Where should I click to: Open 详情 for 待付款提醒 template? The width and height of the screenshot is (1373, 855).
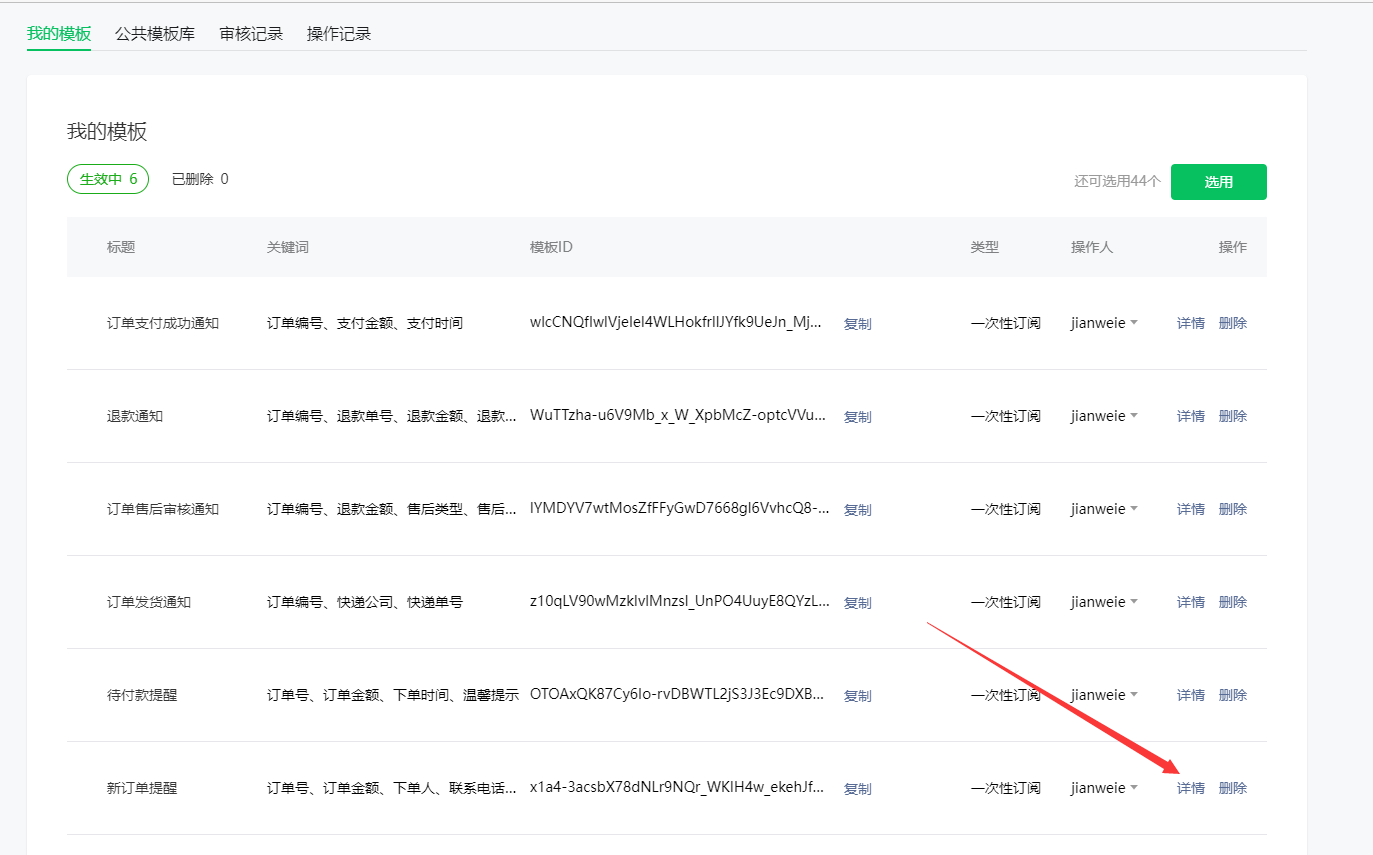(x=1190, y=695)
